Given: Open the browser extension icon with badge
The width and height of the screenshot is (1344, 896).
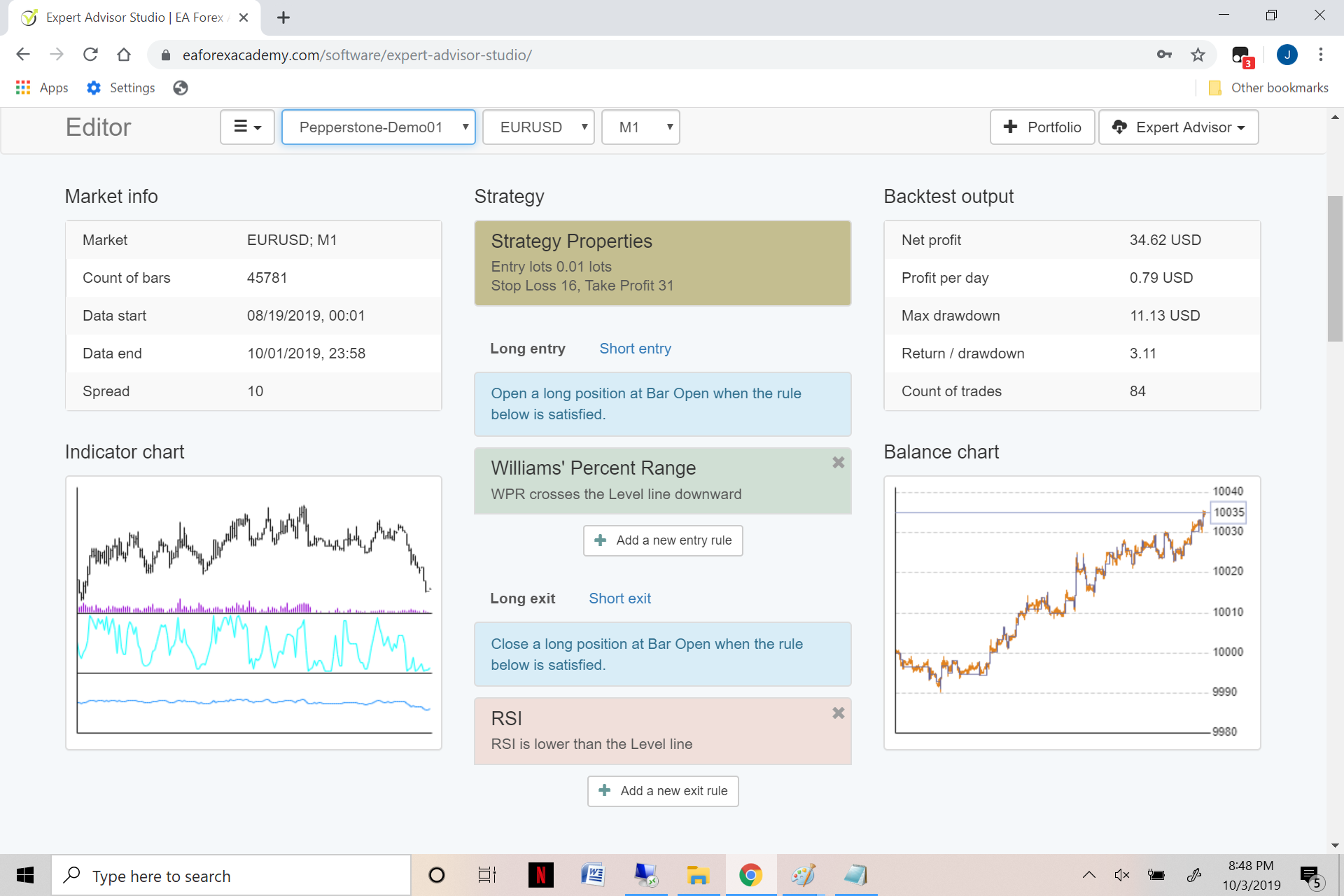Looking at the screenshot, I should coord(1242,56).
